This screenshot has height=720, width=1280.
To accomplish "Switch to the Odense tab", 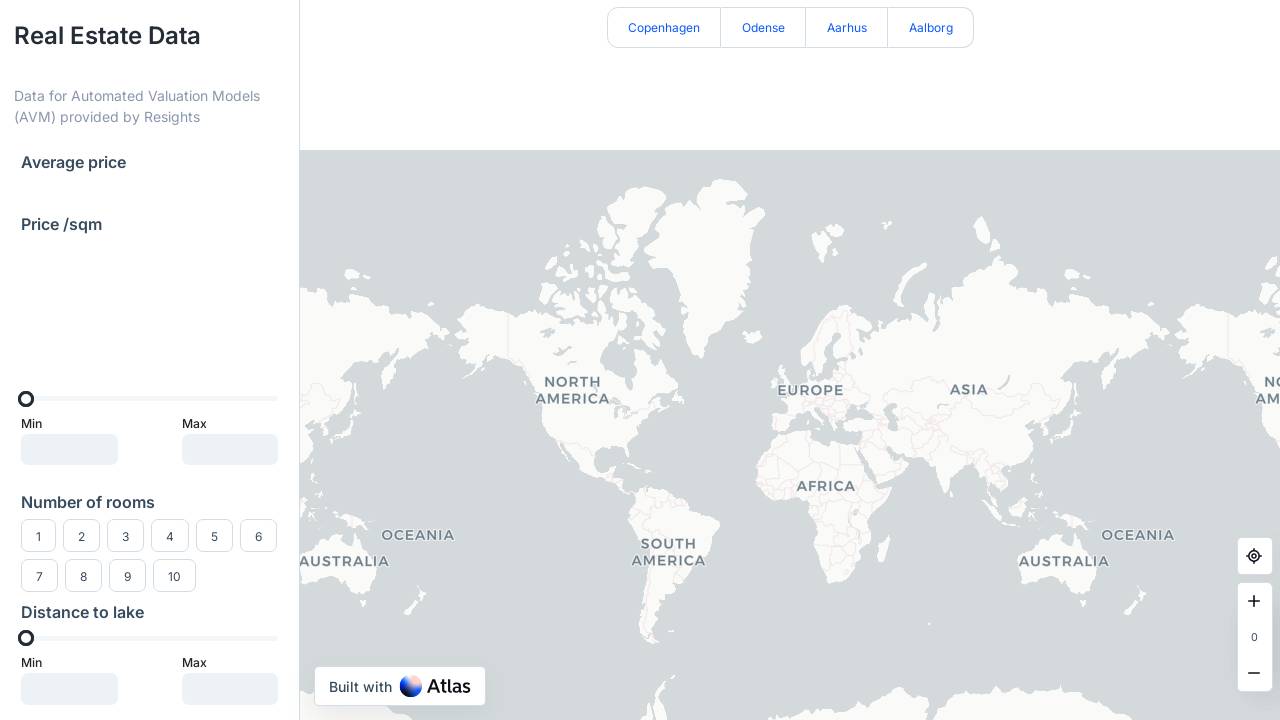I will tap(763, 28).
